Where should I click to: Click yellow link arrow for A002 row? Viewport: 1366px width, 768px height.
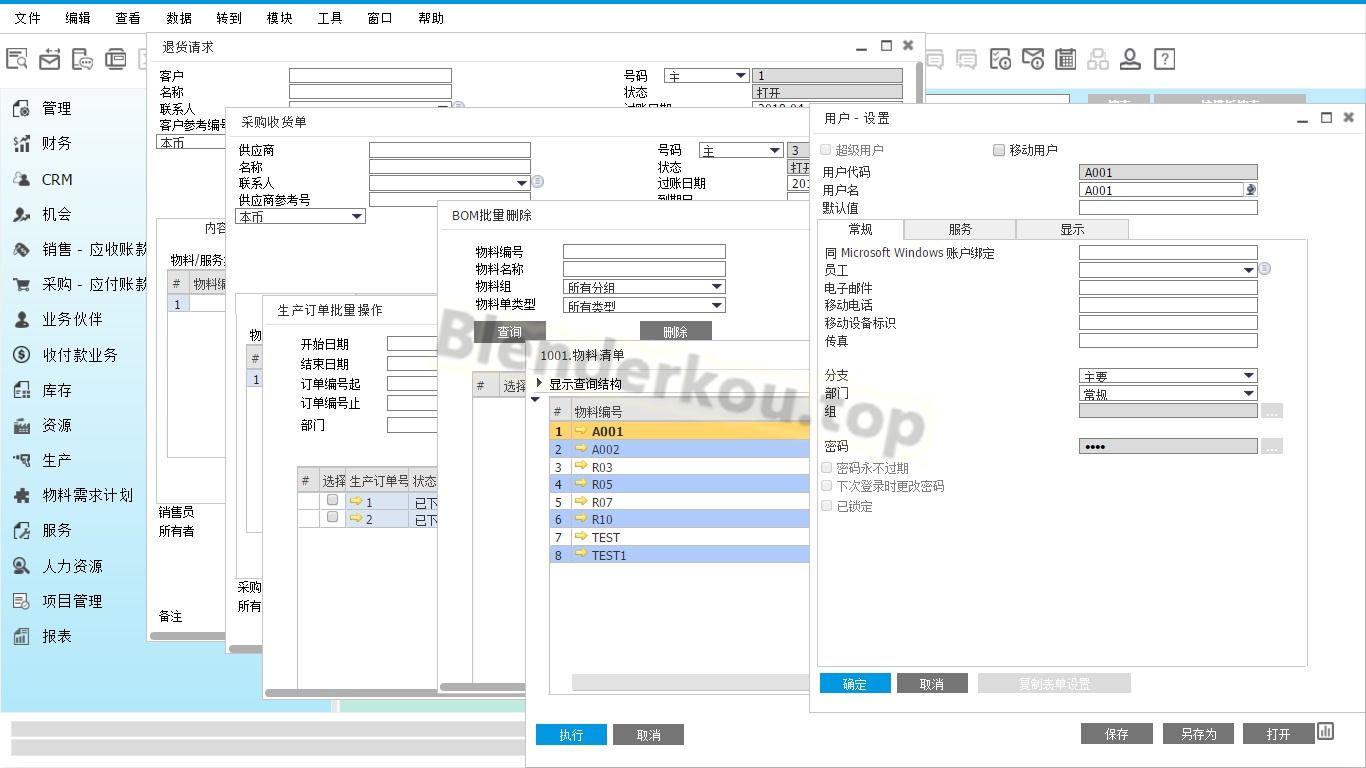581,449
